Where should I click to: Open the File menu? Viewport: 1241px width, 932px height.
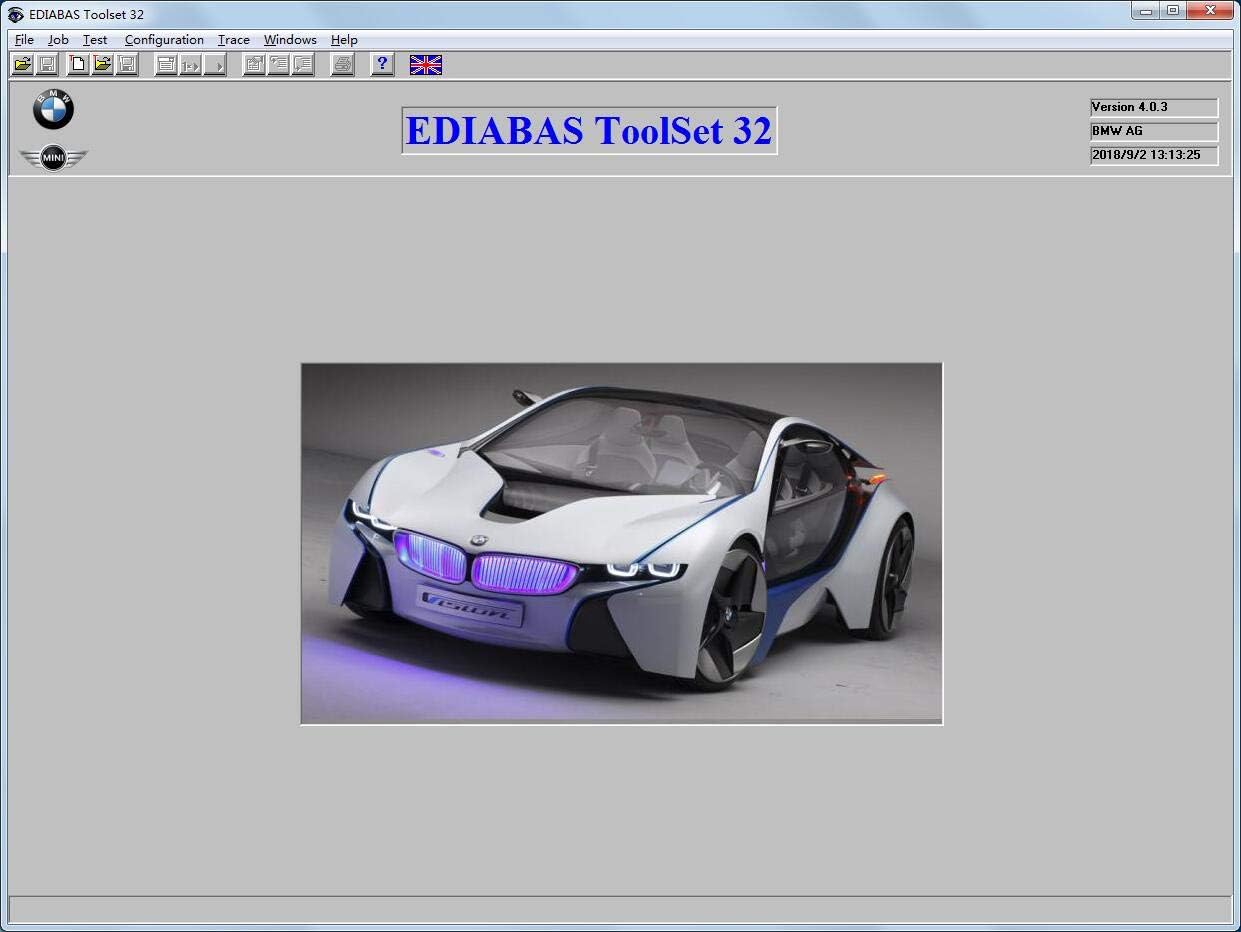(24, 40)
